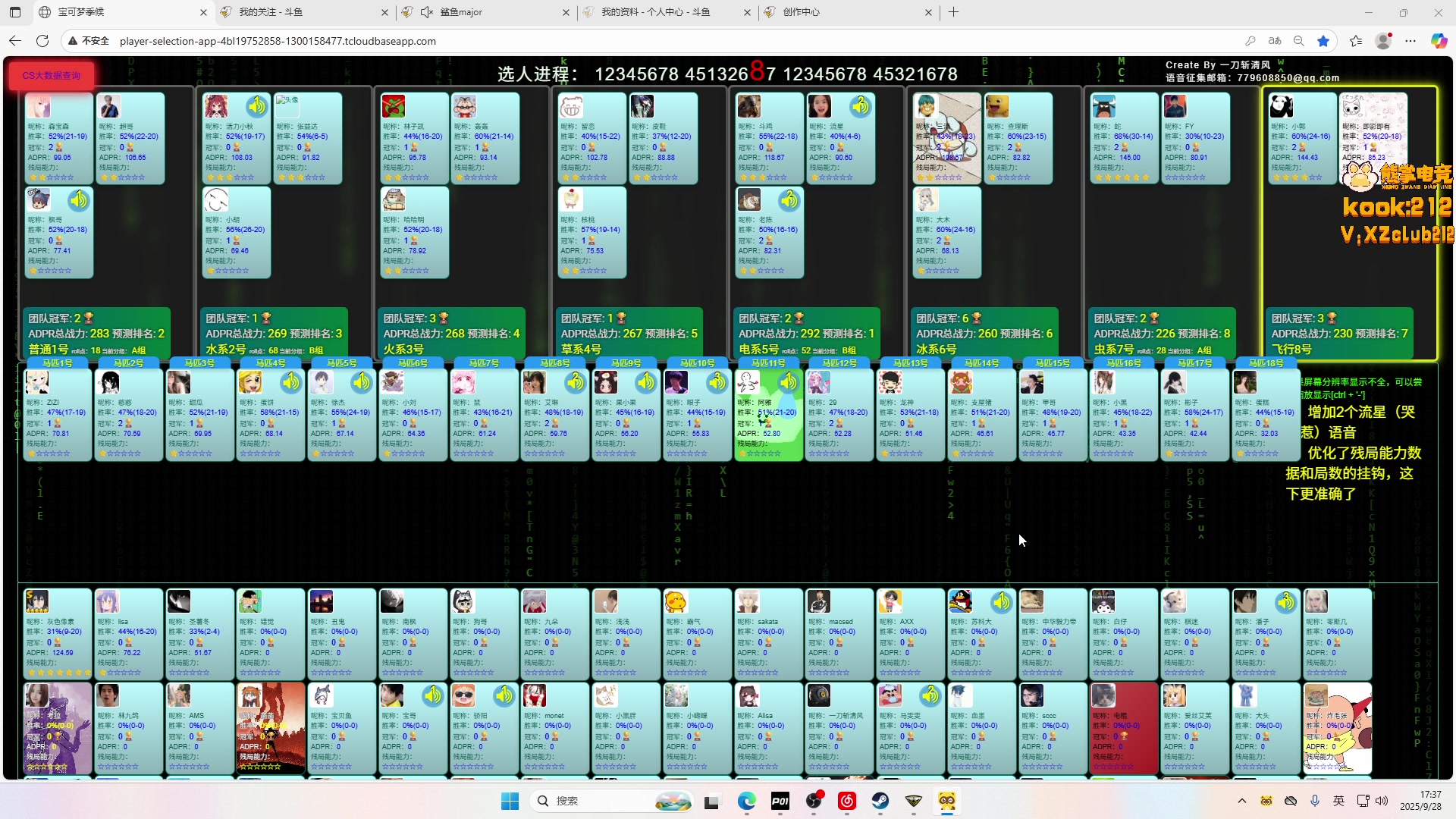Image resolution: width=1456 pixels, height=819 pixels.
Task: Click the speaker icon on 老陈's card
Action: (x=789, y=200)
